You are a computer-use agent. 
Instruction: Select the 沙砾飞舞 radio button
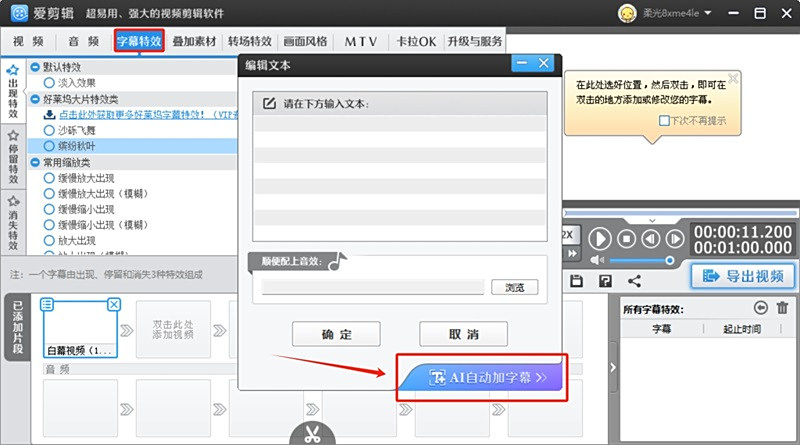click(49, 130)
